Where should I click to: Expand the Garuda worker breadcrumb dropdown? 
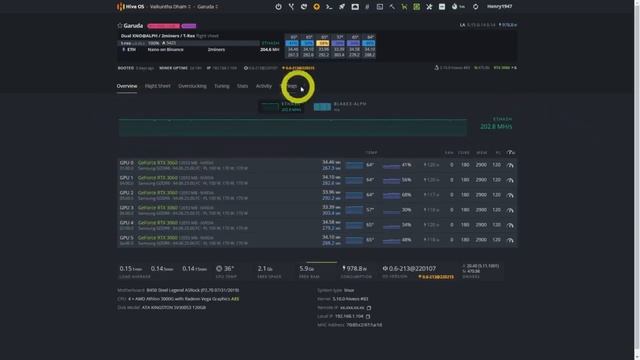[x=208, y=7]
